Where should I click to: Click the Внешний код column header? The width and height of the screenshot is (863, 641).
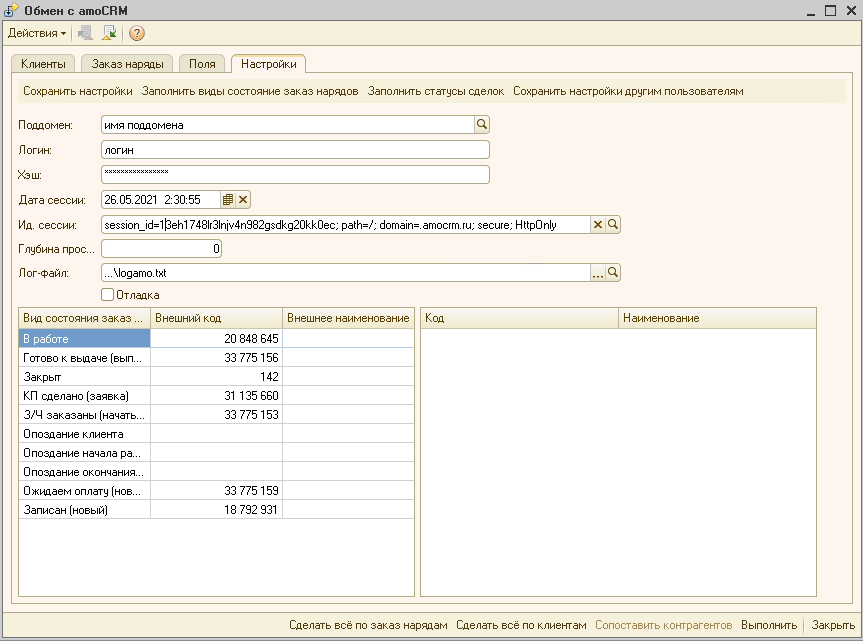(x=216, y=318)
